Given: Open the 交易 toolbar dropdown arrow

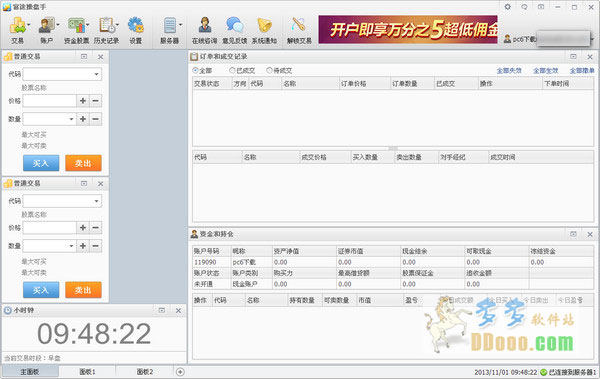Looking at the screenshot, I should [x=29, y=25].
